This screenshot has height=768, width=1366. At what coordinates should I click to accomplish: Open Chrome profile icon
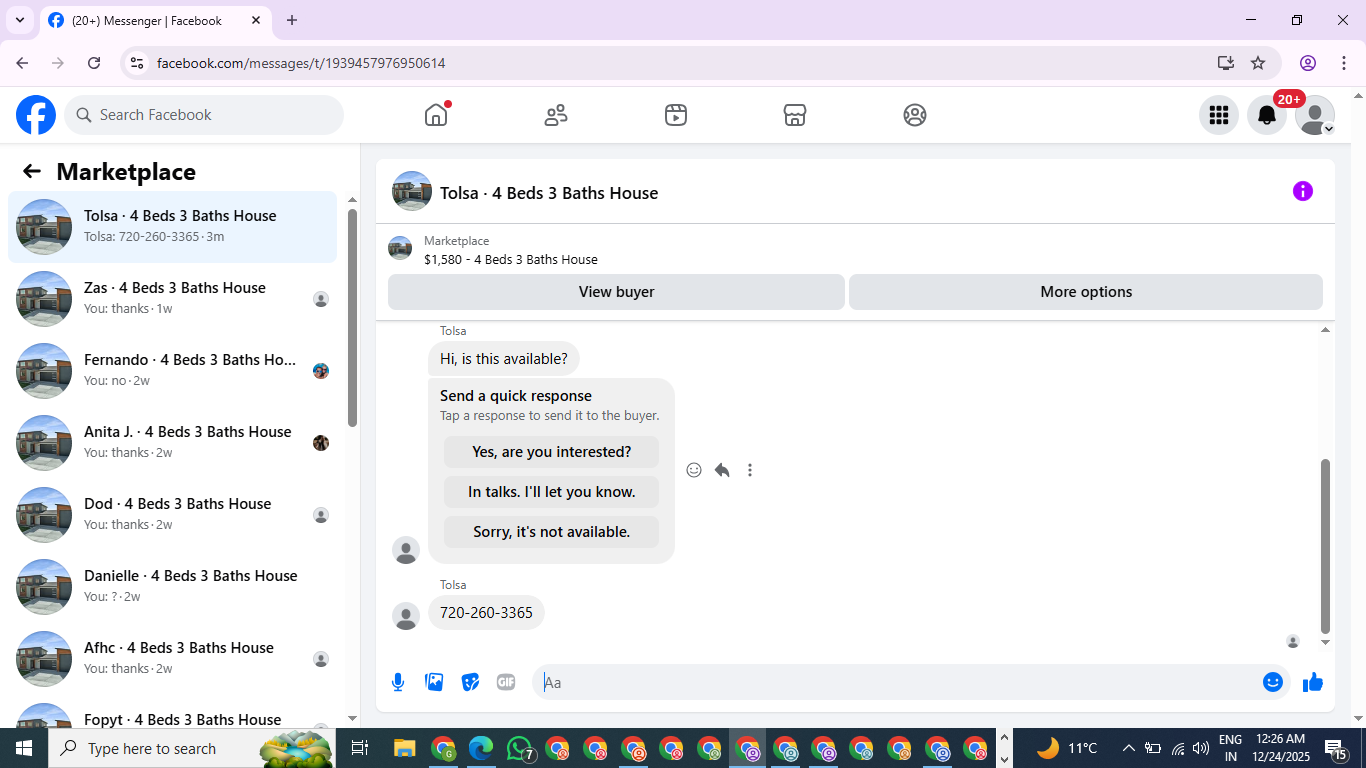1308,63
